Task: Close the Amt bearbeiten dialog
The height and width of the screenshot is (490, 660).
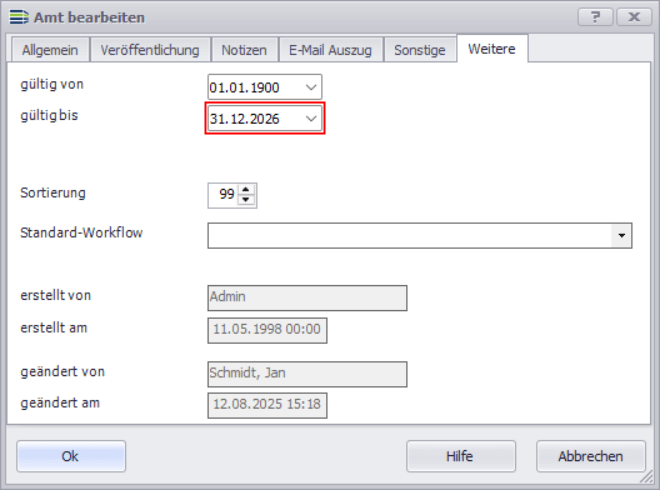Action: point(634,17)
